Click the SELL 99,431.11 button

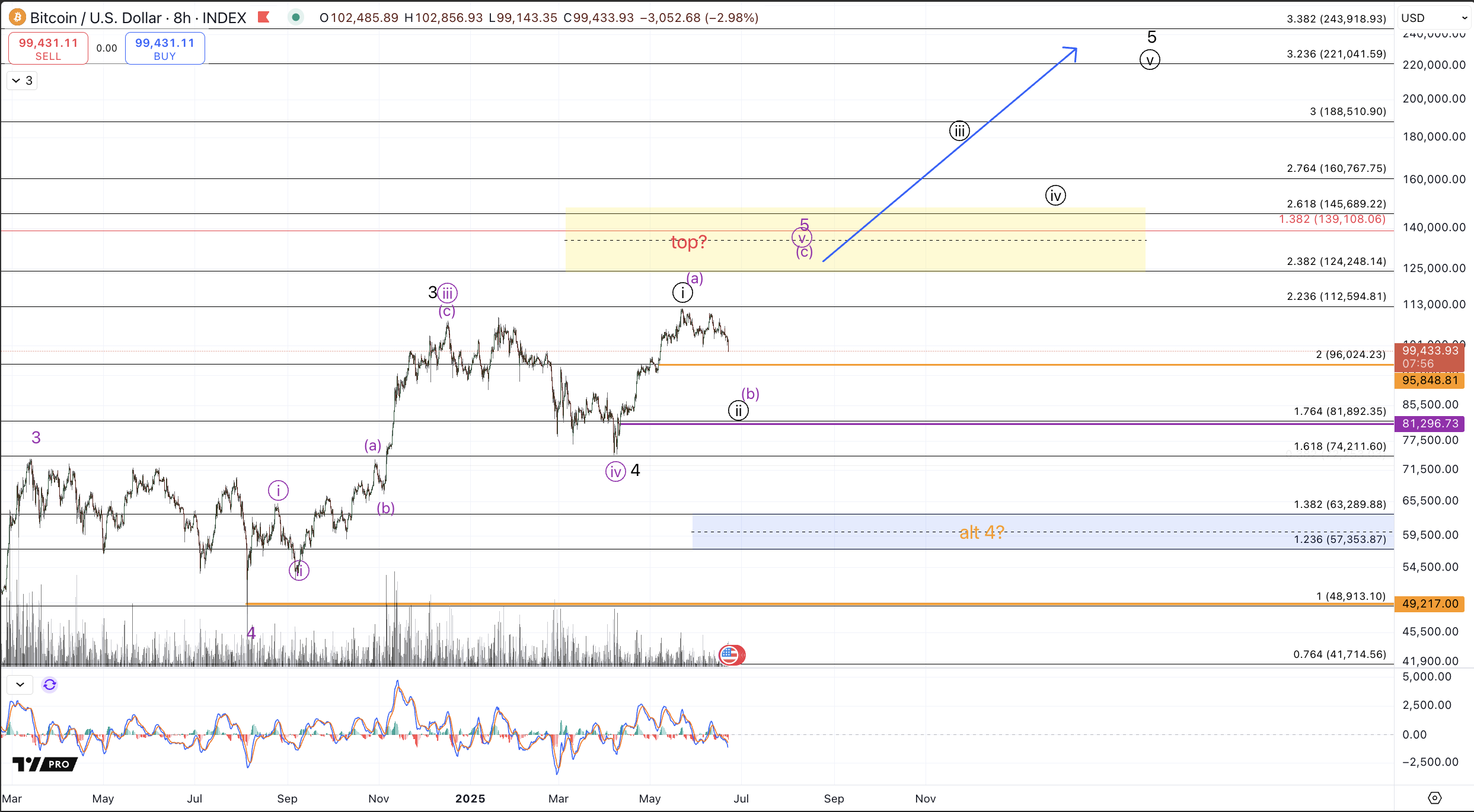pos(48,49)
